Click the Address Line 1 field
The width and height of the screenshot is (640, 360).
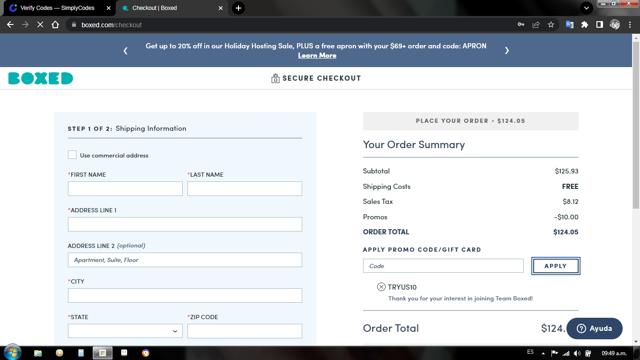(185, 224)
